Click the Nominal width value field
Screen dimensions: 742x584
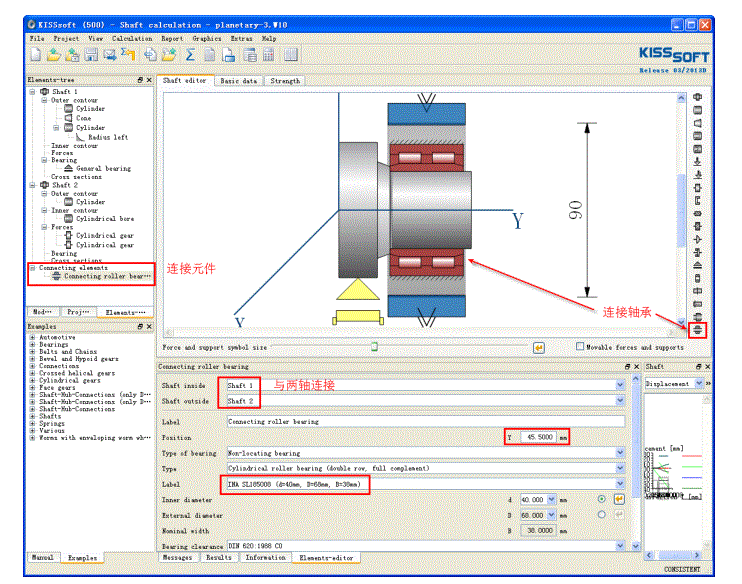(x=539, y=531)
